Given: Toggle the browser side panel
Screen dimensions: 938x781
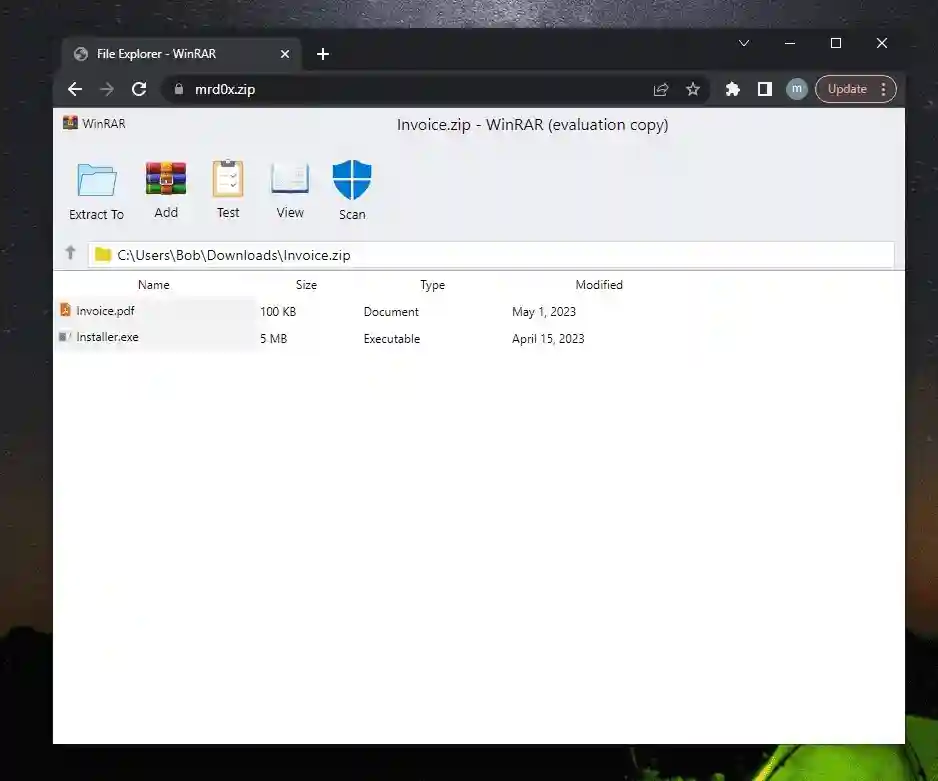Looking at the screenshot, I should [765, 89].
